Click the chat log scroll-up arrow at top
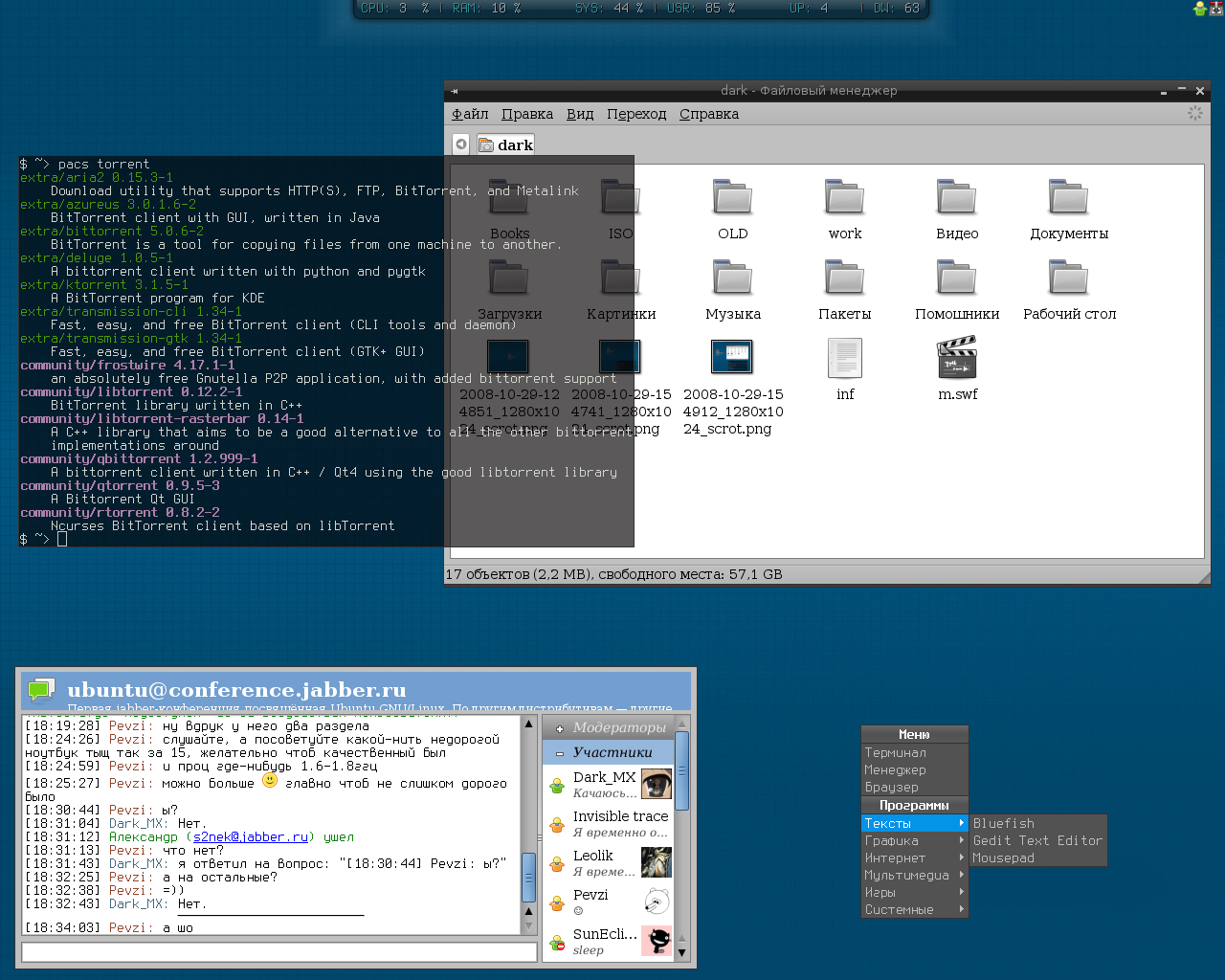This screenshot has width=1225, height=980. 528,724
